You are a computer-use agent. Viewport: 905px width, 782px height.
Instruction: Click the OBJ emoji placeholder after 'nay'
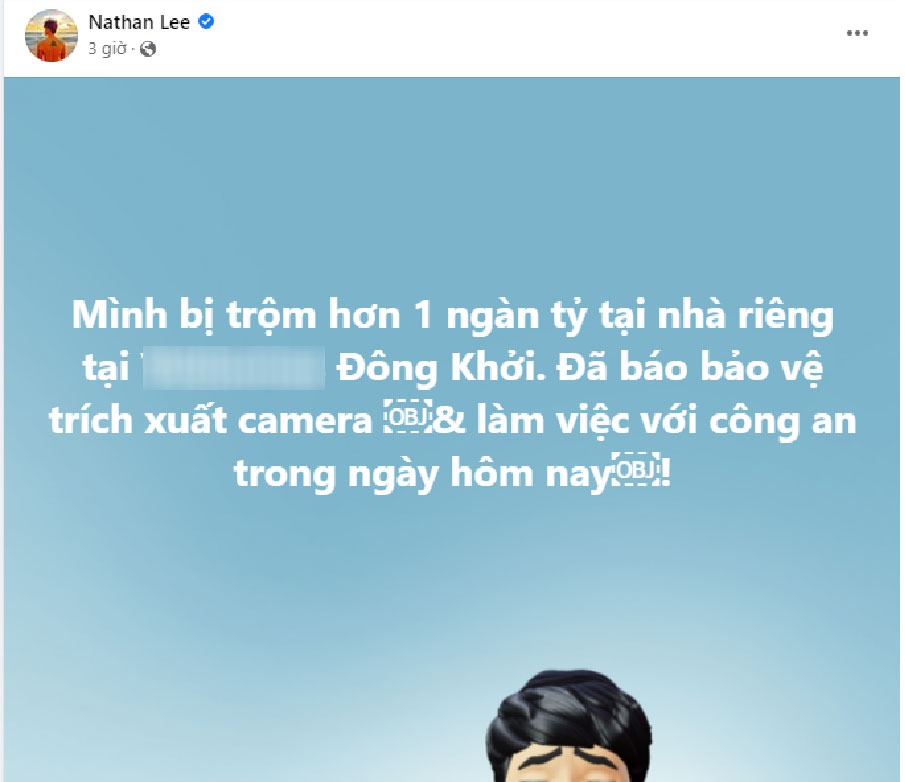coord(636,470)
